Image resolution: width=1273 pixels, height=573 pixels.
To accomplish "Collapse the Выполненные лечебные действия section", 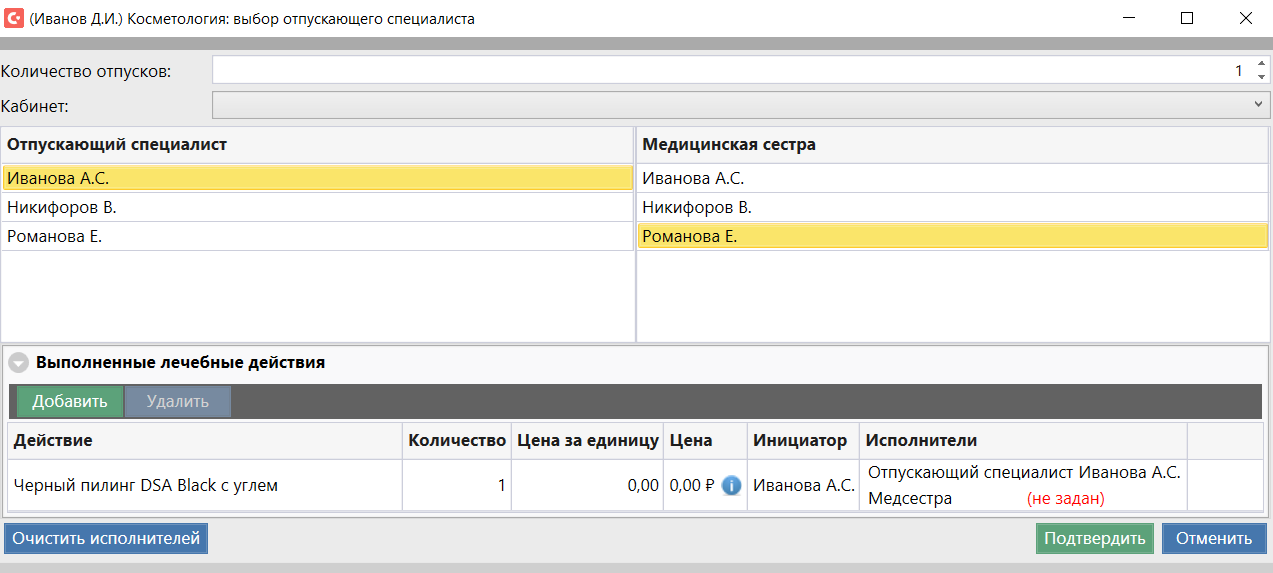I will [x=18, y=363].
